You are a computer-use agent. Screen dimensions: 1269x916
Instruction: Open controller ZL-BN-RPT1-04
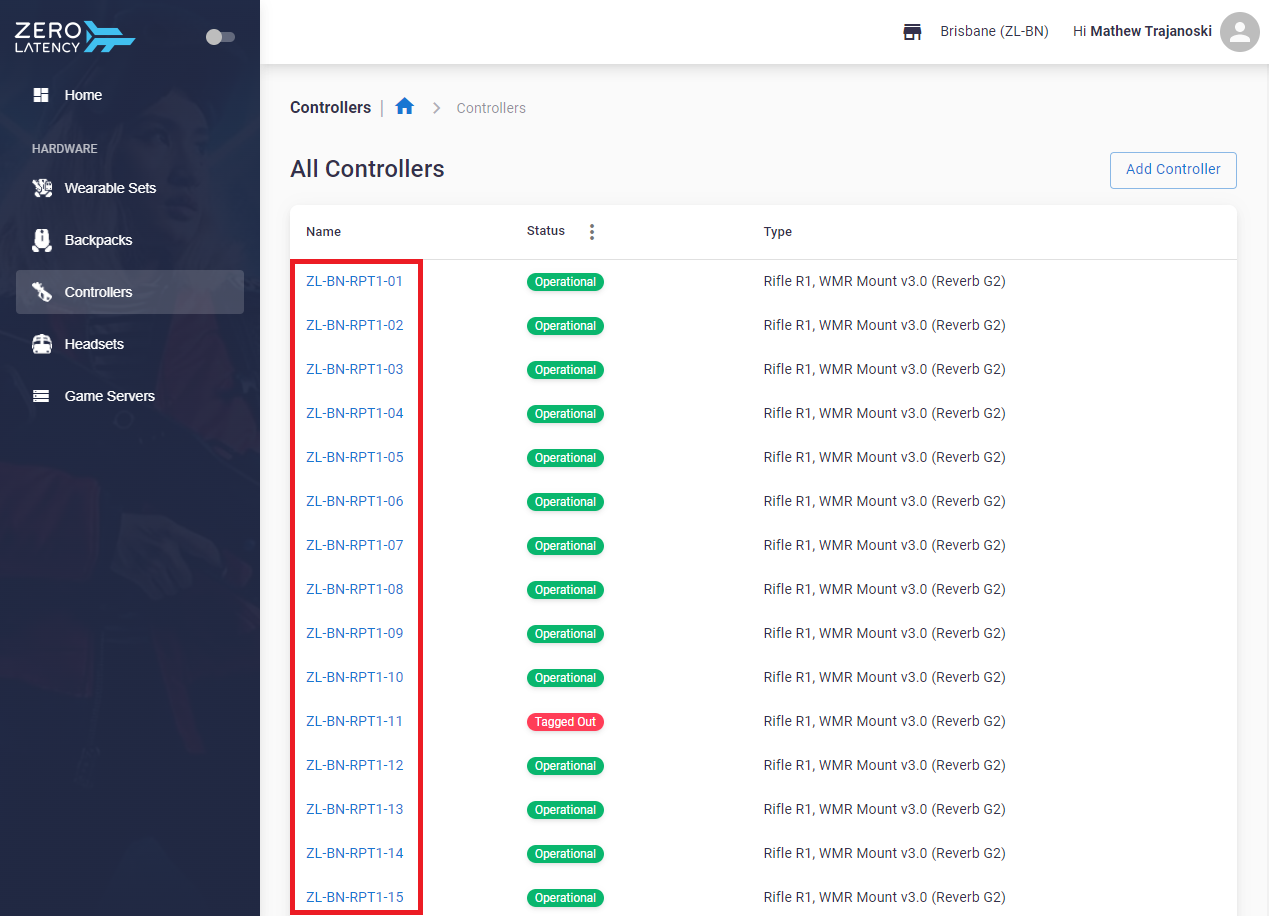coord(354,413)
